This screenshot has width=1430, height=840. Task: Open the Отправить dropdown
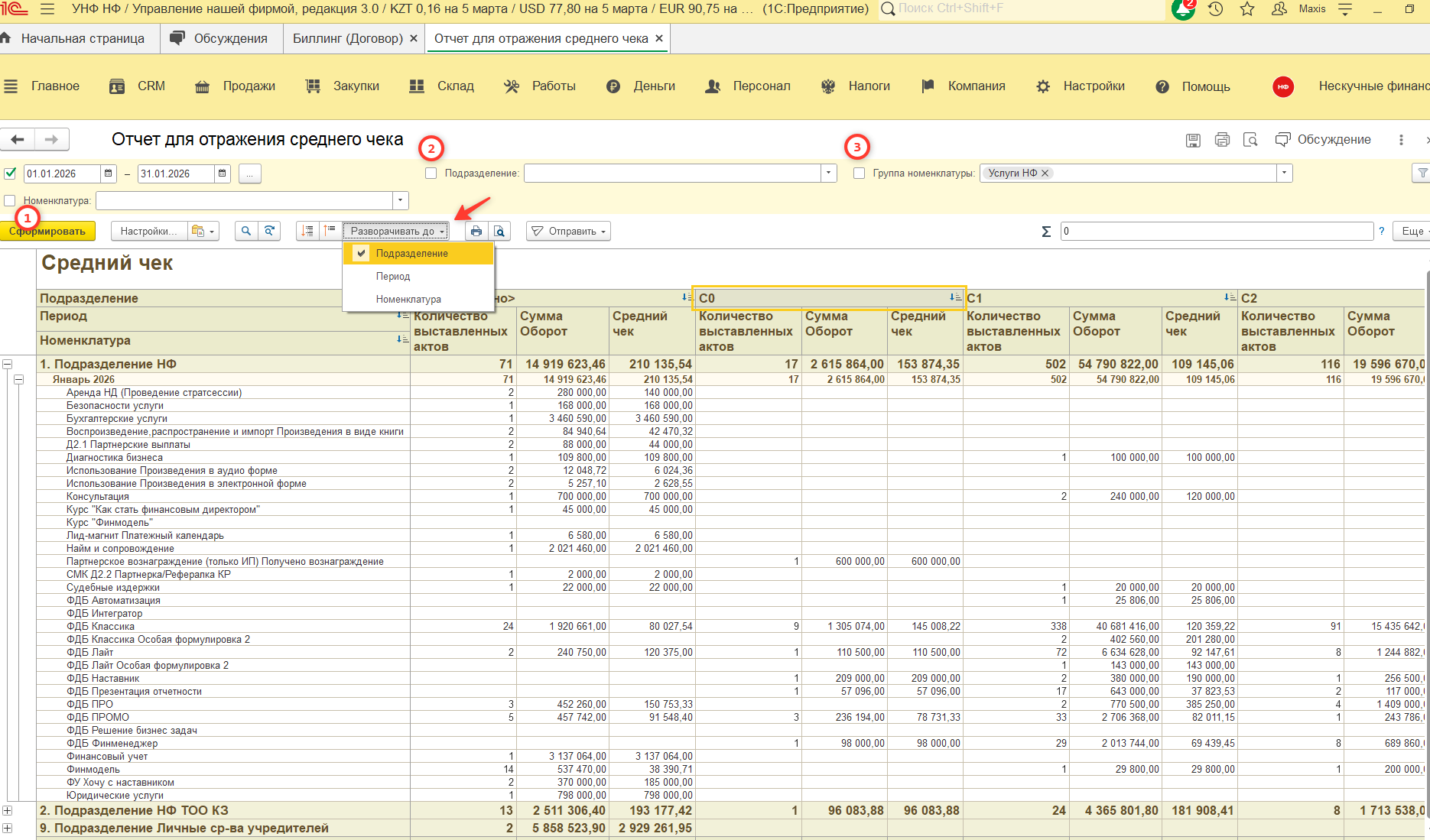tap(568, 231)
